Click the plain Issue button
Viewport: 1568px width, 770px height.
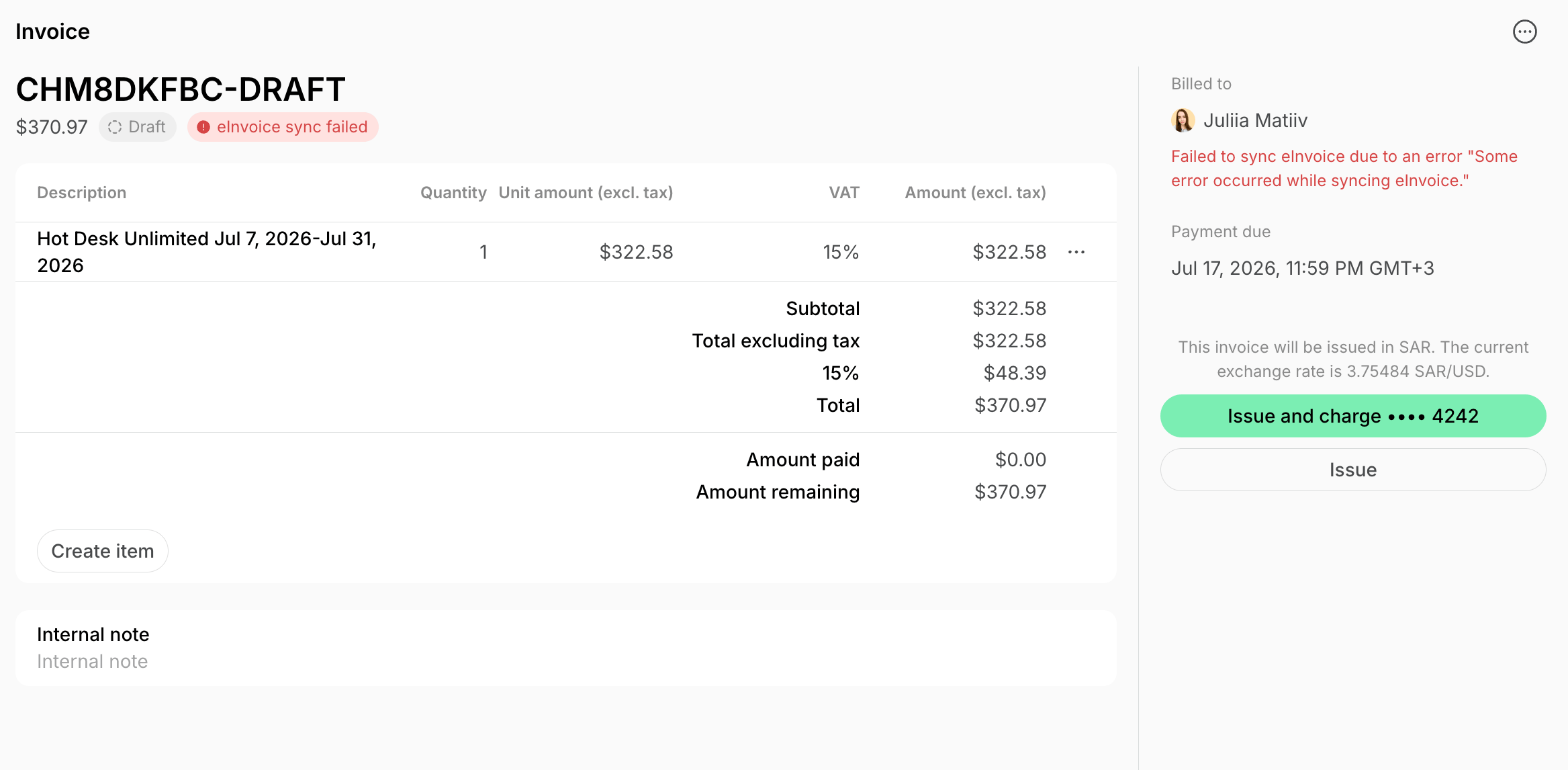click(x=1353, y=470)
